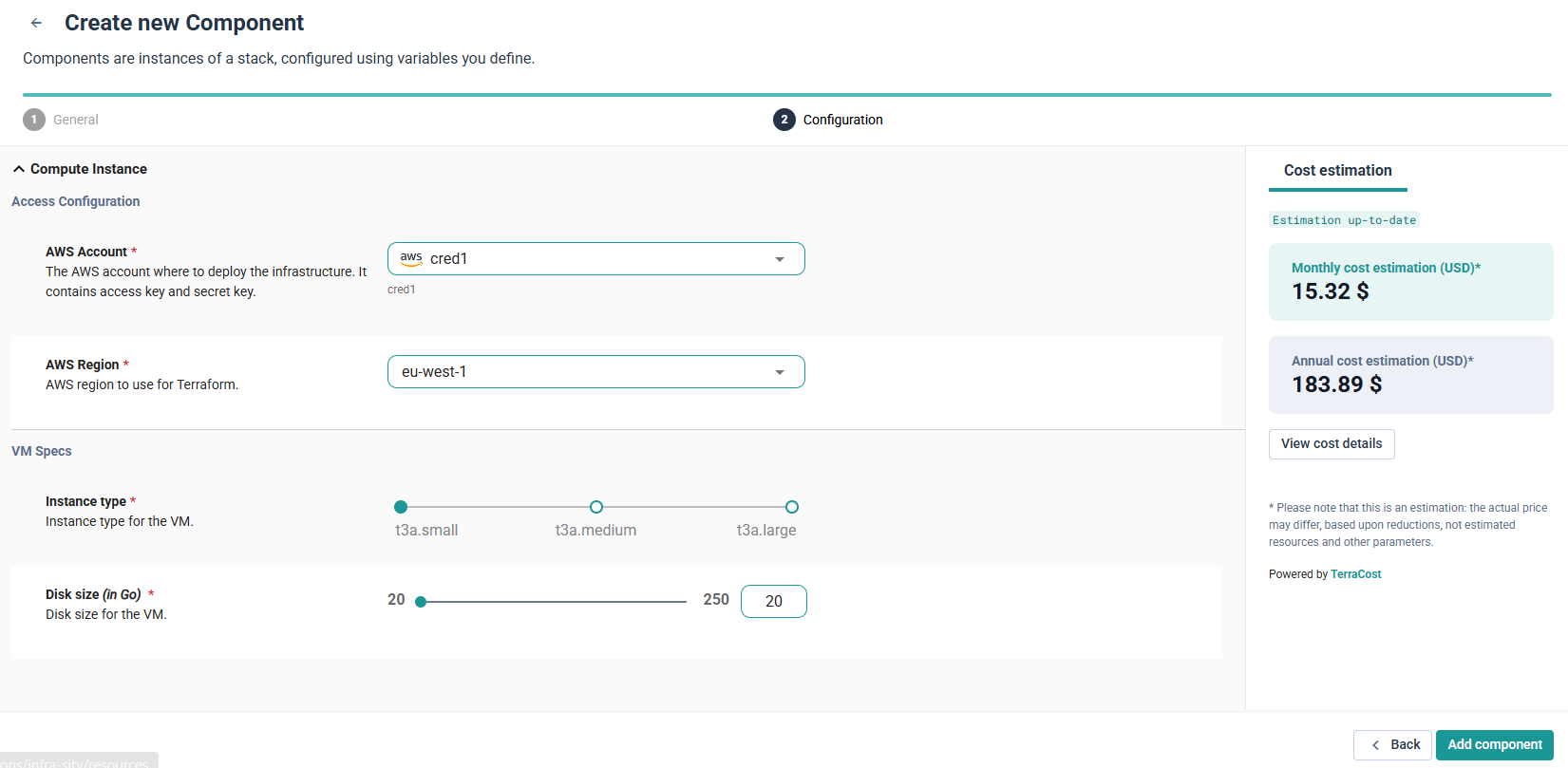Click the Add component button

1494,745
